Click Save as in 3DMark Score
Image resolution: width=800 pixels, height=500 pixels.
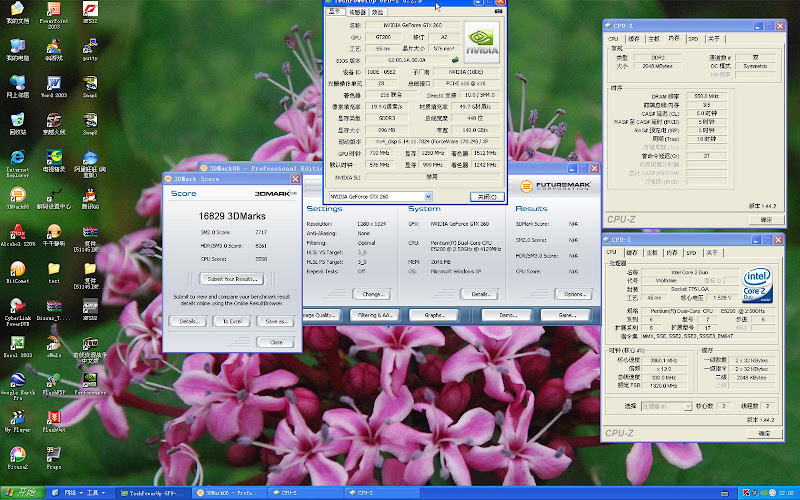(x=276, y=321)
